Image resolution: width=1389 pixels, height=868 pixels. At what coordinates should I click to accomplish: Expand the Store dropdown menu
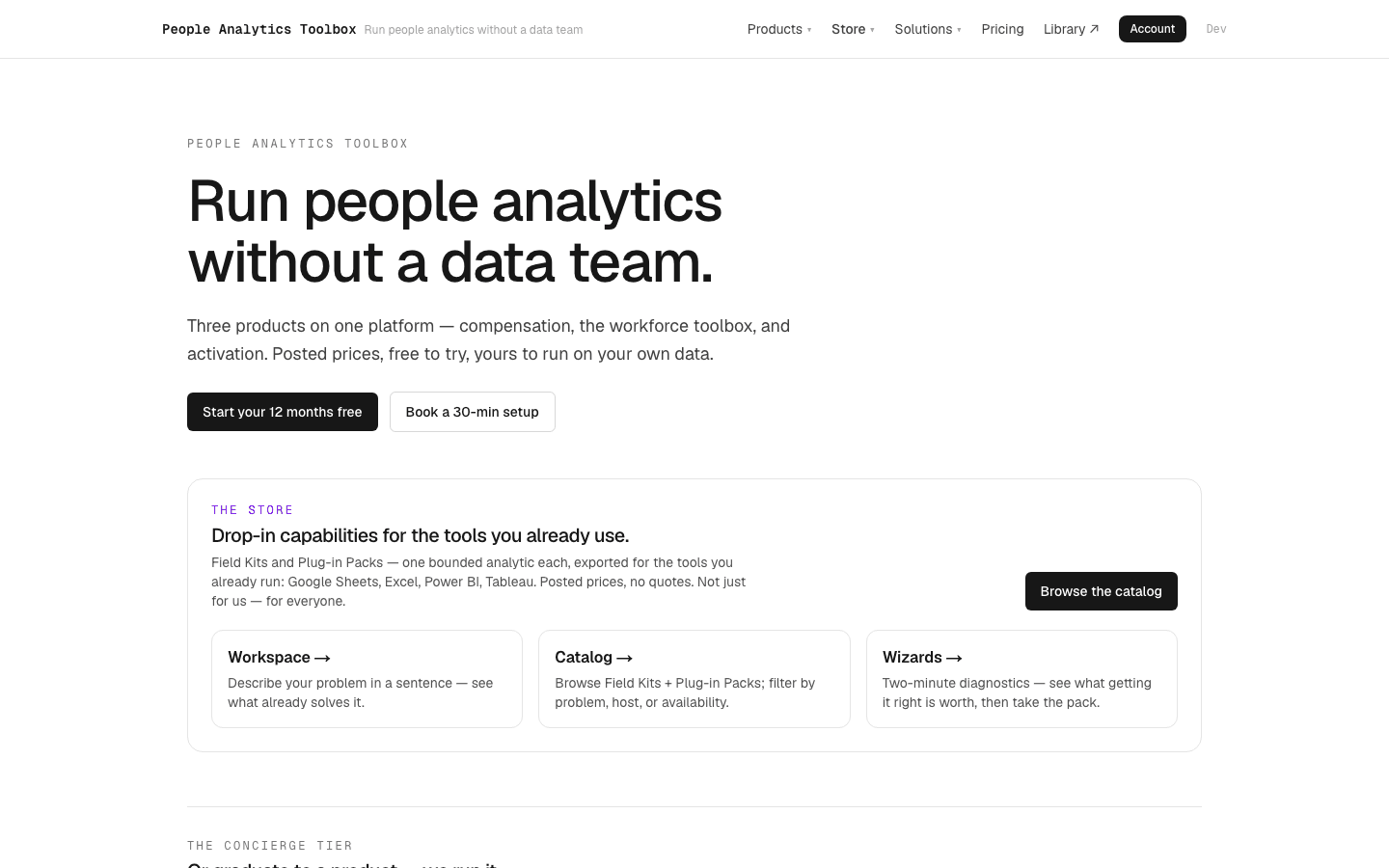point(853,29)
